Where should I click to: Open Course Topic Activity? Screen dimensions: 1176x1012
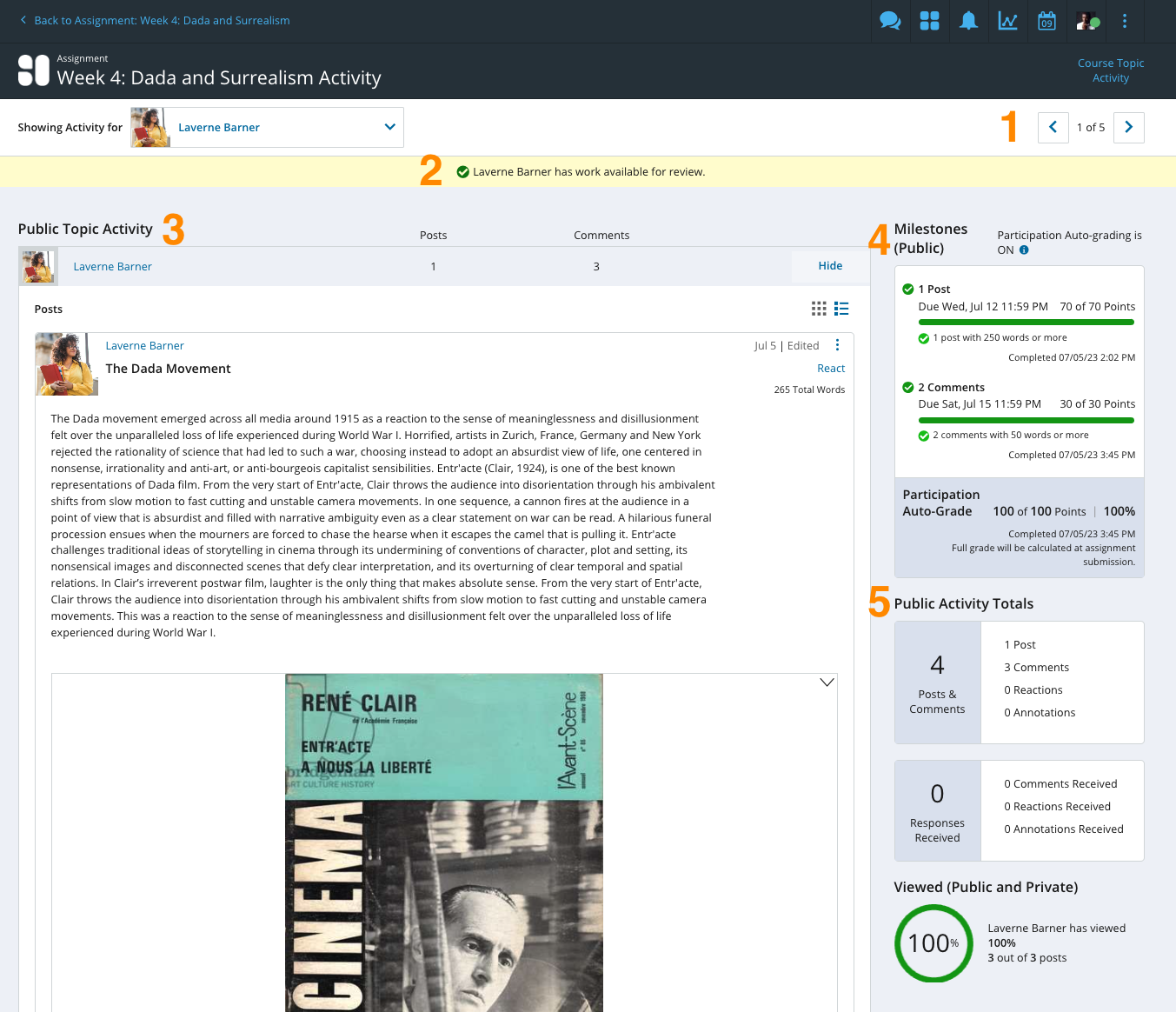pyautogui.click(x=1111, y=70)
